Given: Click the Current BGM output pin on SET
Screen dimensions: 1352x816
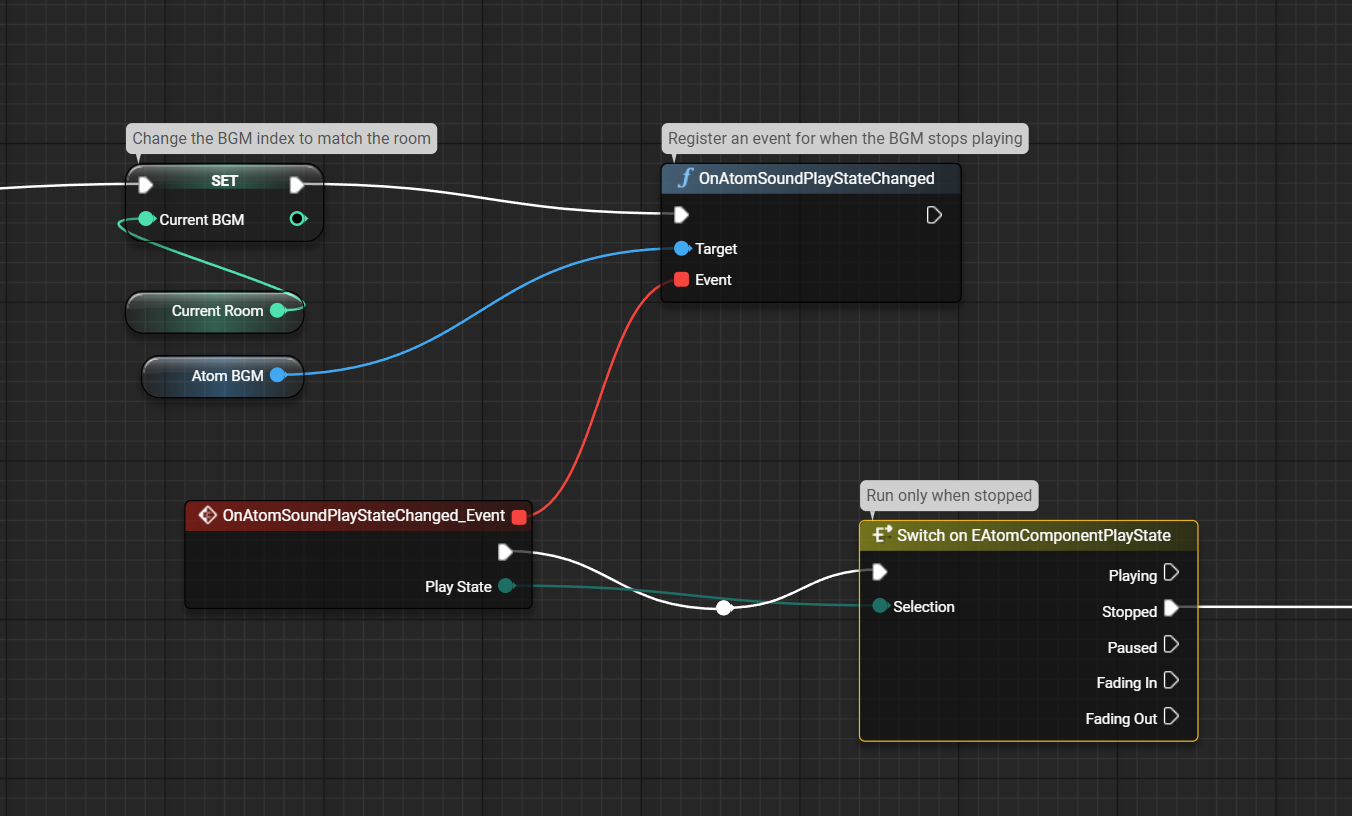Looking at the screenshot, I should pyautogui.click(x=297, y=219).
